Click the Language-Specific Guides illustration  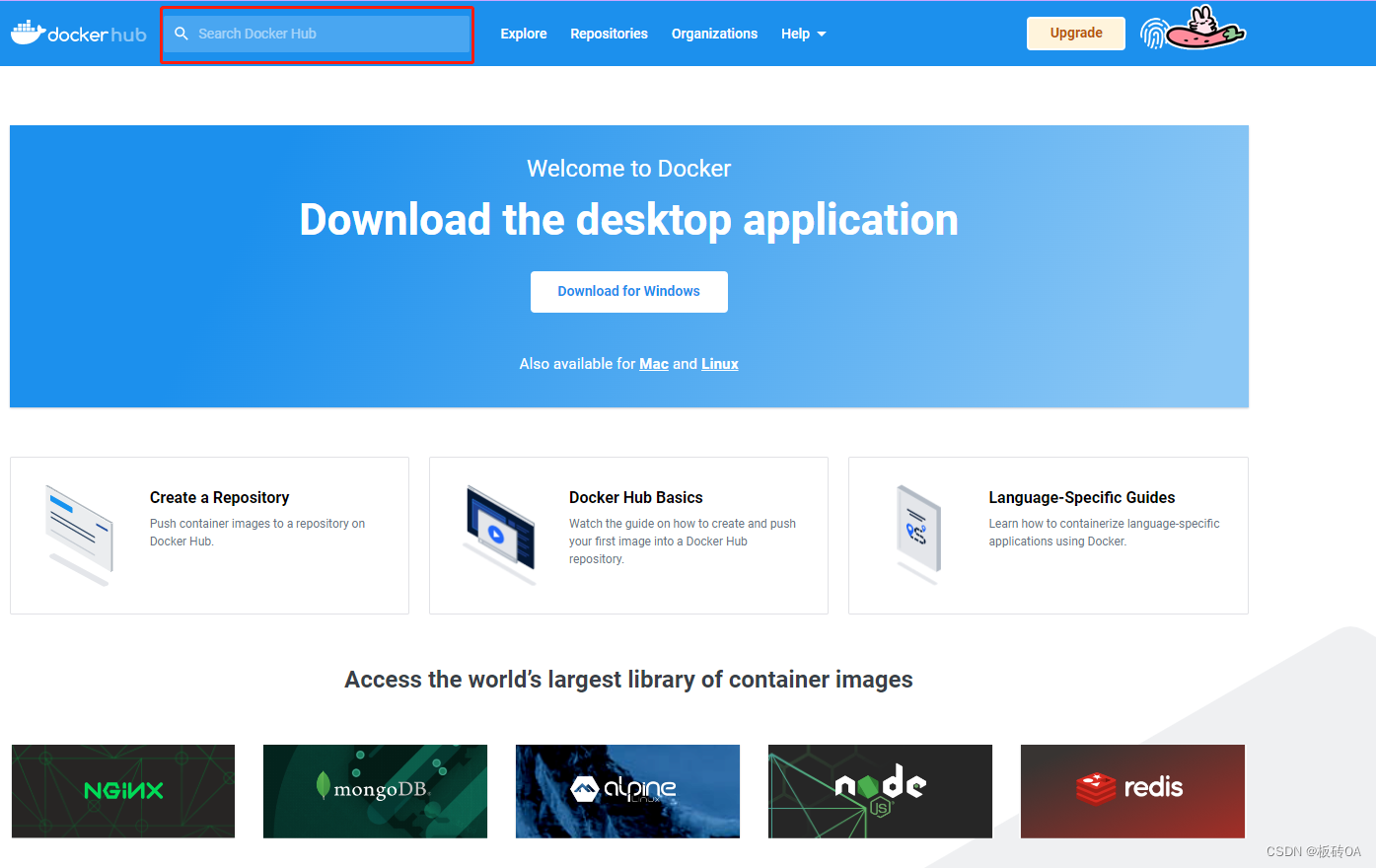(x=918, y=533)
